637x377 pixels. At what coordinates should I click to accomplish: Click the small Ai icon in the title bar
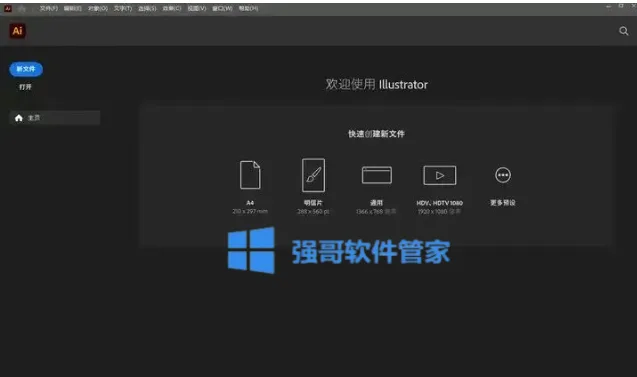(x=8, y=8)
